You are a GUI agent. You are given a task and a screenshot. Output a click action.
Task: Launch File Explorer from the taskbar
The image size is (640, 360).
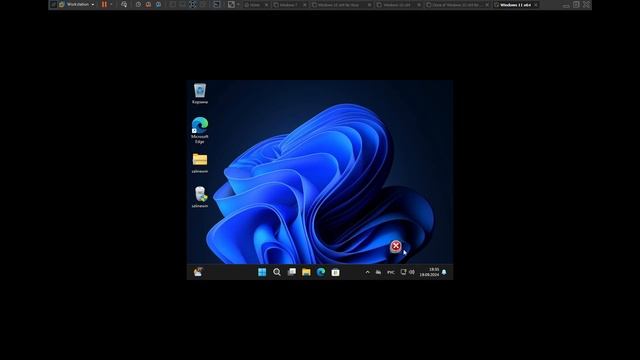[306, 272]
